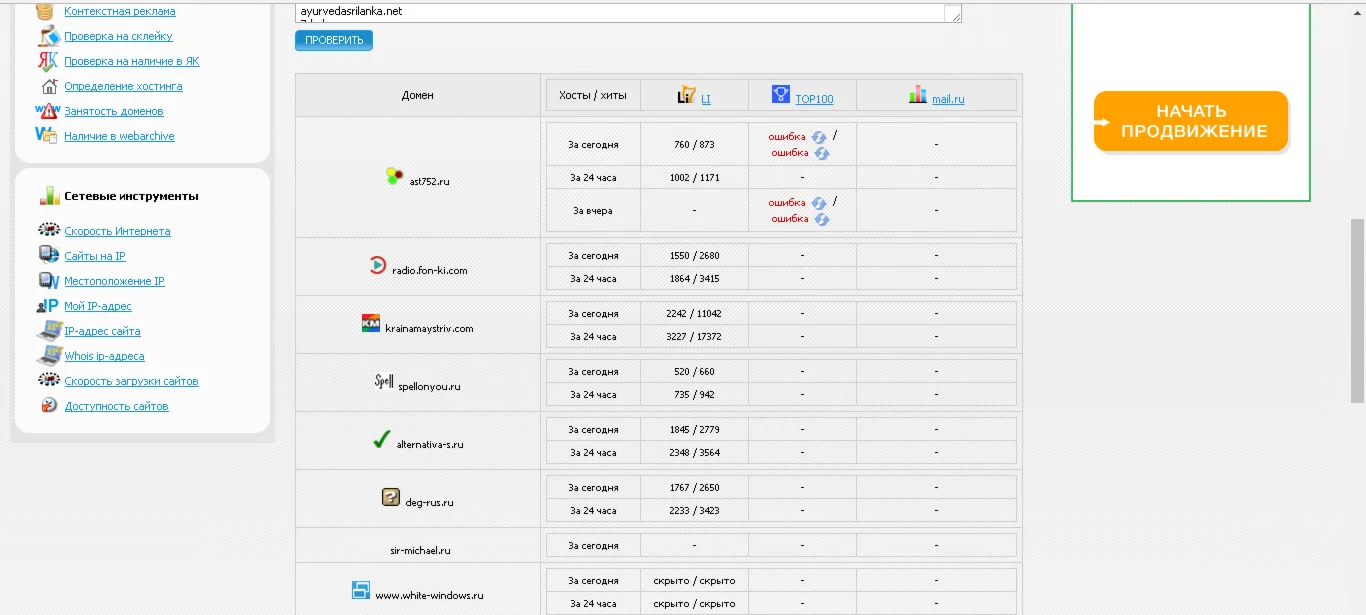Click the mail.ru bar chart icon
This screenshot has width=1366, height=615.
tap(918, 95)
